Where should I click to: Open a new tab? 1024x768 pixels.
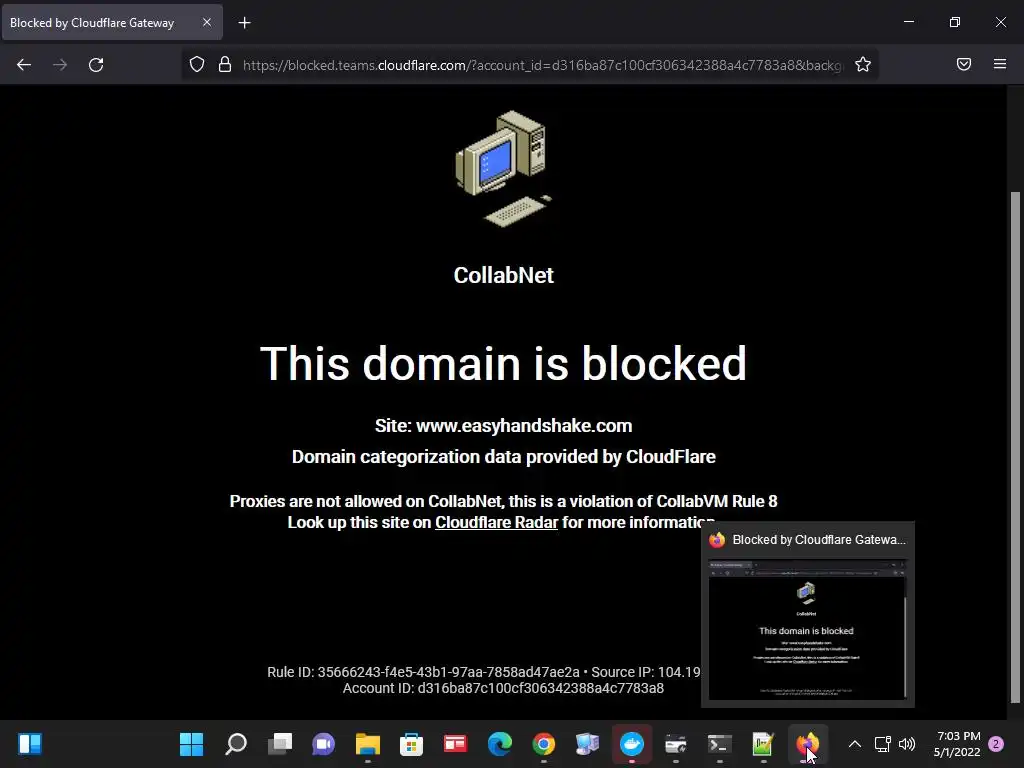244,23
